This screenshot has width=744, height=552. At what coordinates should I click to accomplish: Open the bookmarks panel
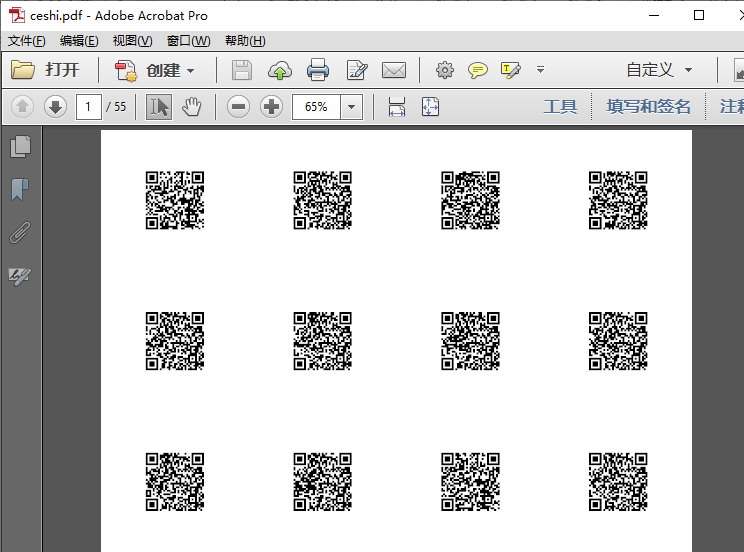[20, 189]
